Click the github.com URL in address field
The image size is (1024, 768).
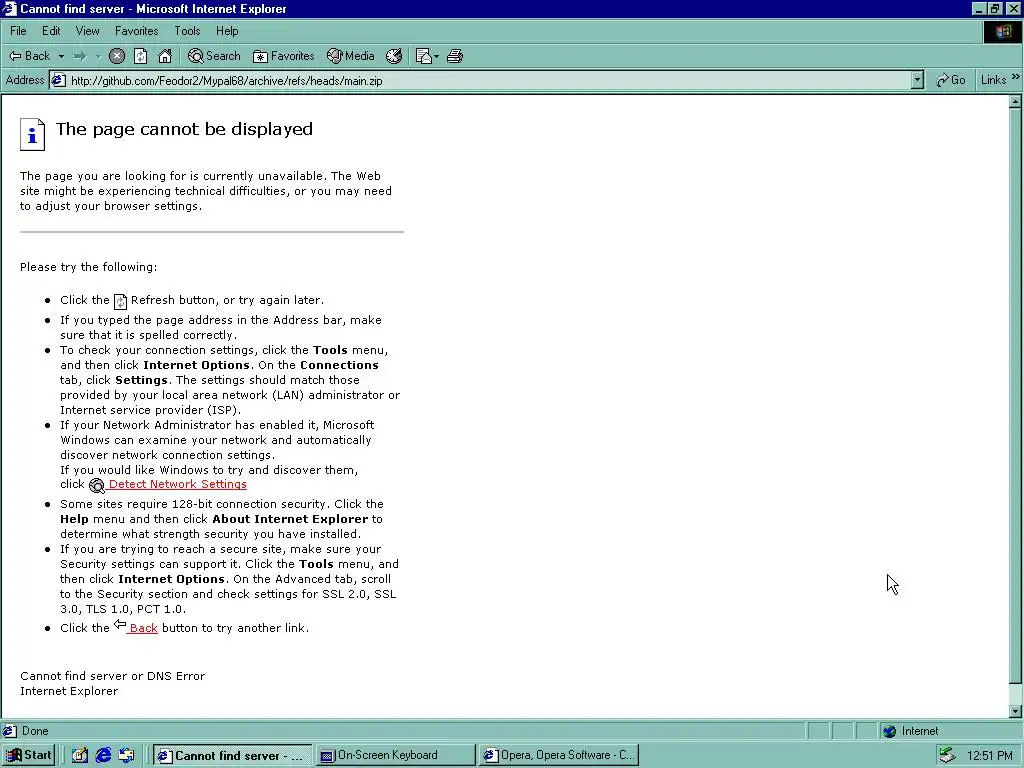click(227, 81)
